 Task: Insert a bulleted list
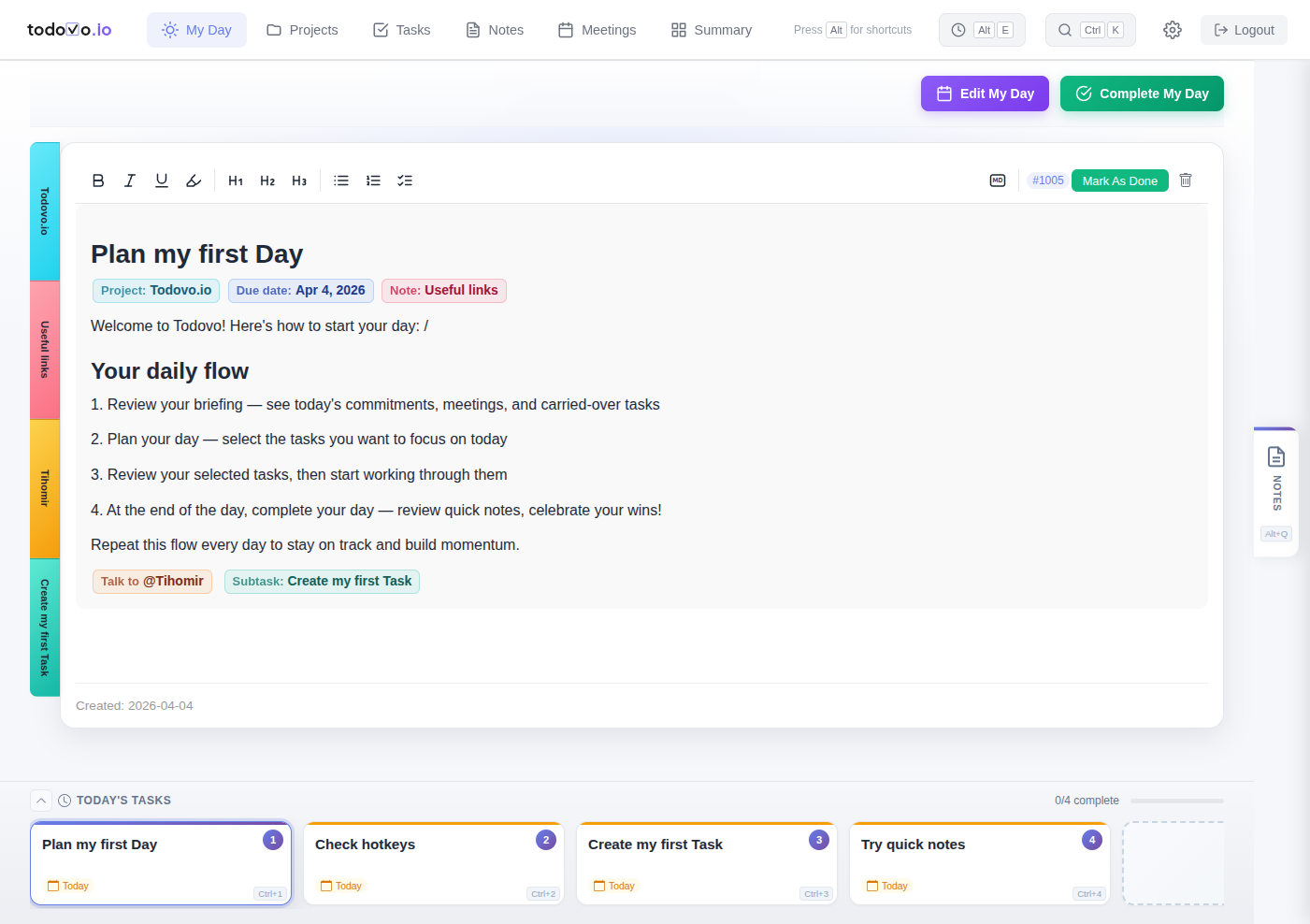point(341,180)
